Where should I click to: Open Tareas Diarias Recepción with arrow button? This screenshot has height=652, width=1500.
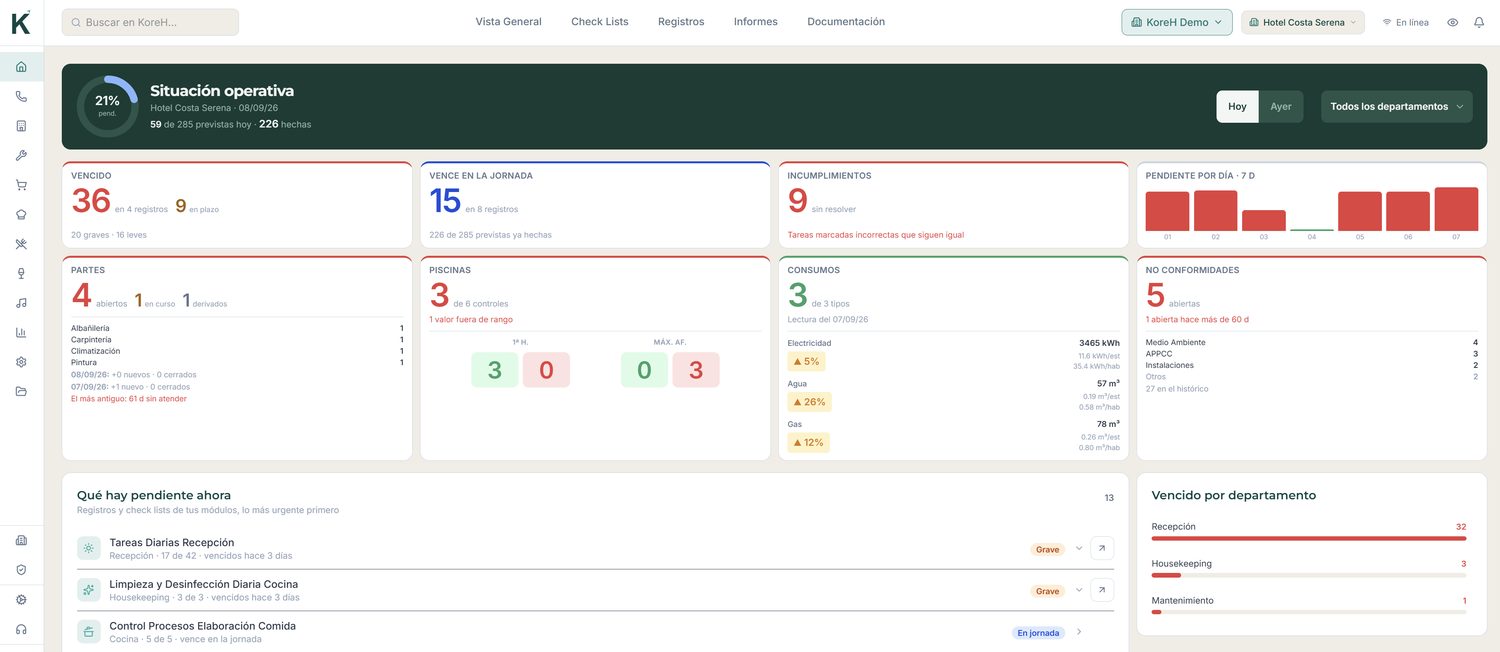pos(1102,548)
